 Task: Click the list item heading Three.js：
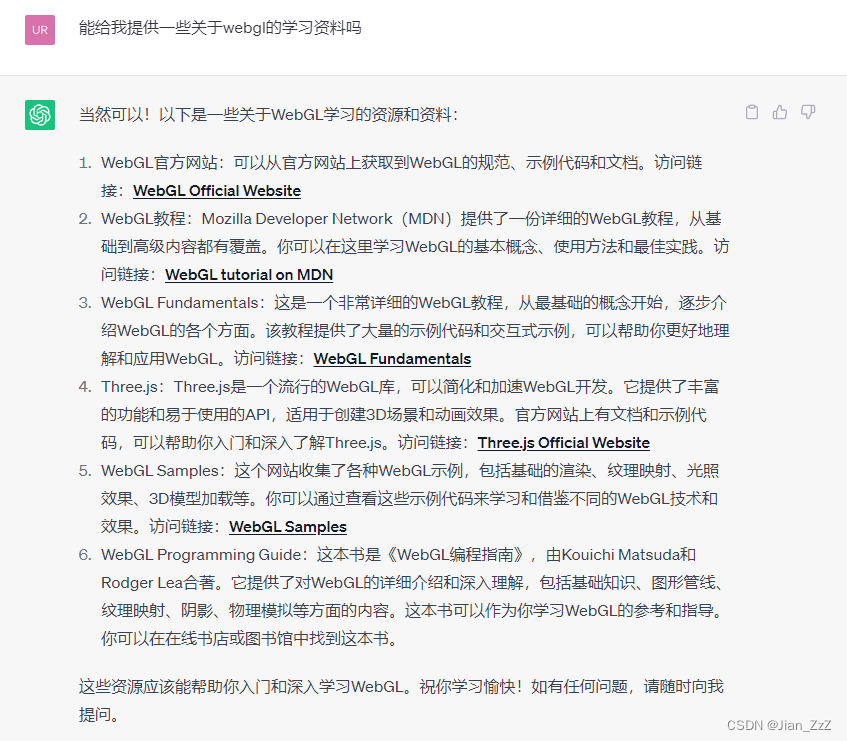[132, 387]
